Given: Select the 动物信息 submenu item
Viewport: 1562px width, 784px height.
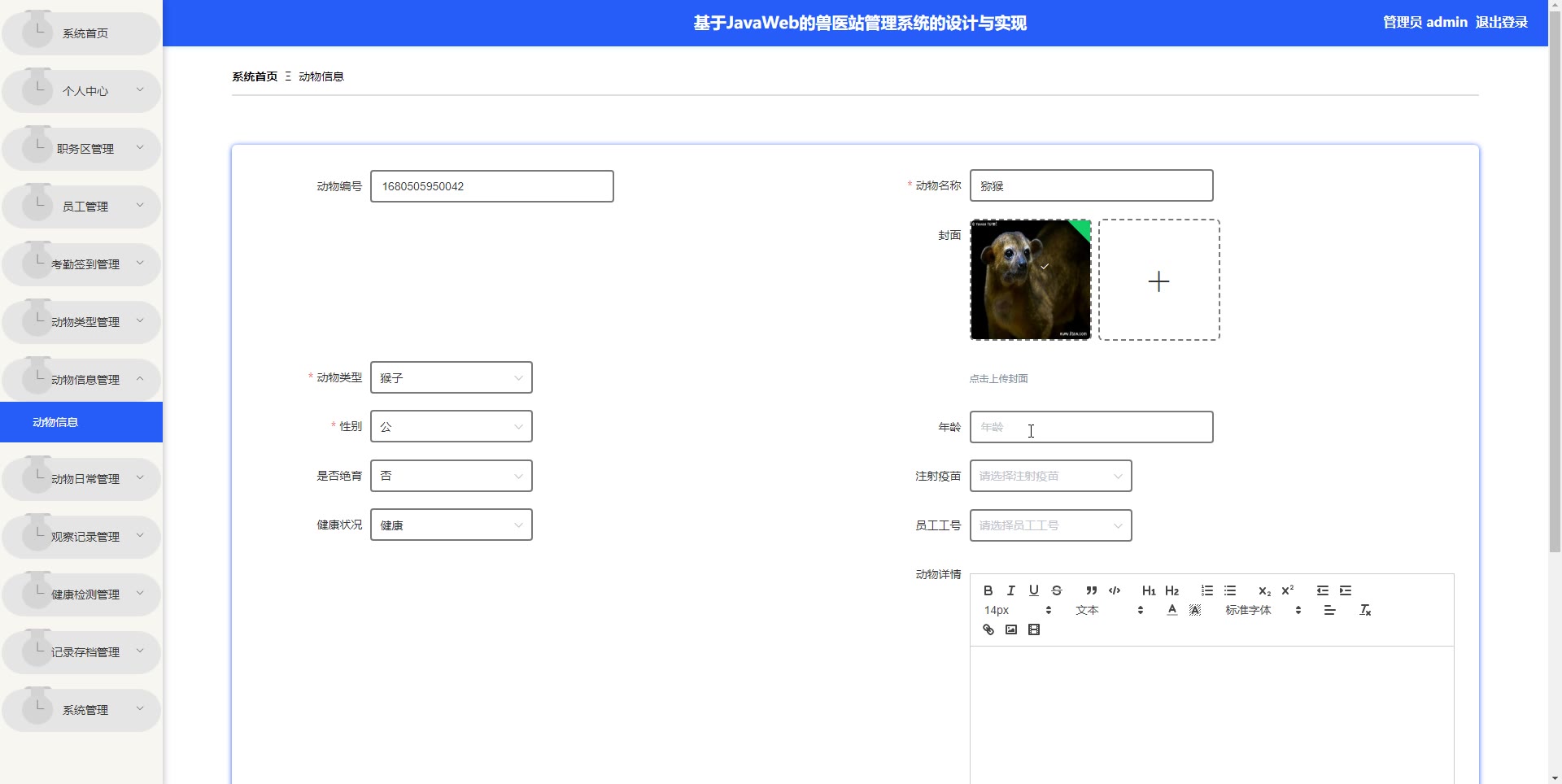Looking at the screenshot, I should pyautogui.click(x=81, y=422).
